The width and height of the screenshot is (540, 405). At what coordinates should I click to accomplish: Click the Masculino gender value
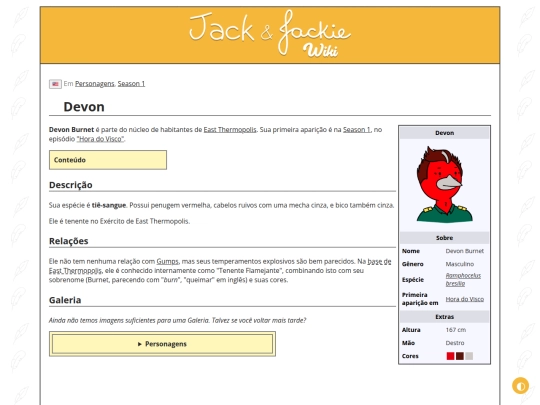coord(460,264)
